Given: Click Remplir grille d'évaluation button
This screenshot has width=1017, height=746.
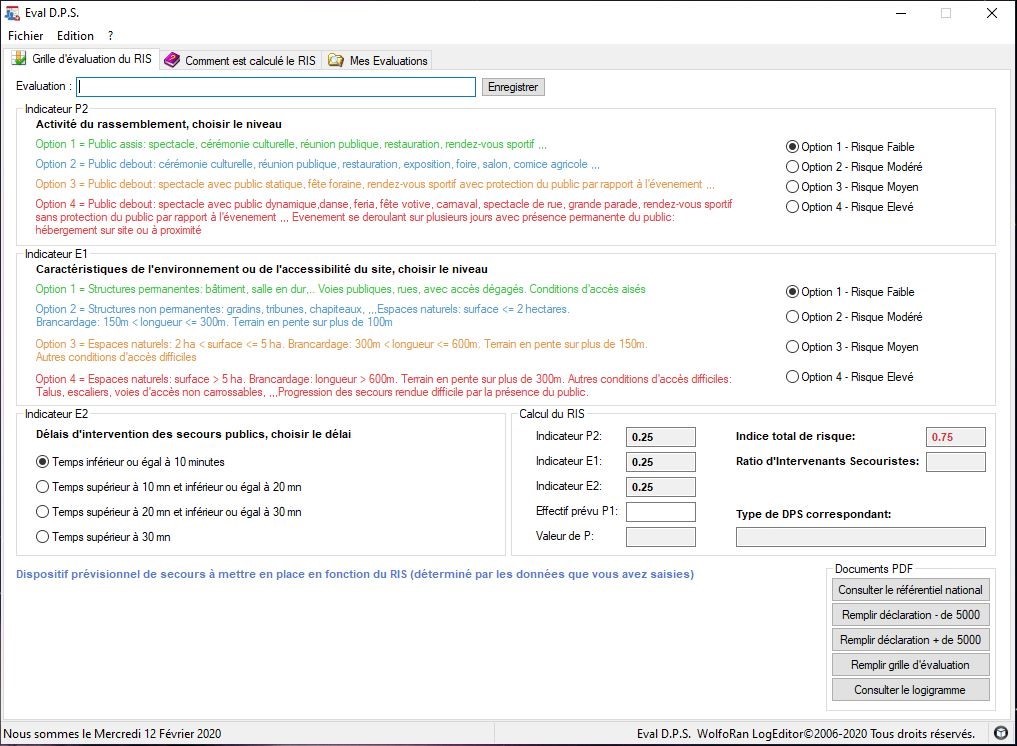Looking at the screenshot, I should (910, 665).
